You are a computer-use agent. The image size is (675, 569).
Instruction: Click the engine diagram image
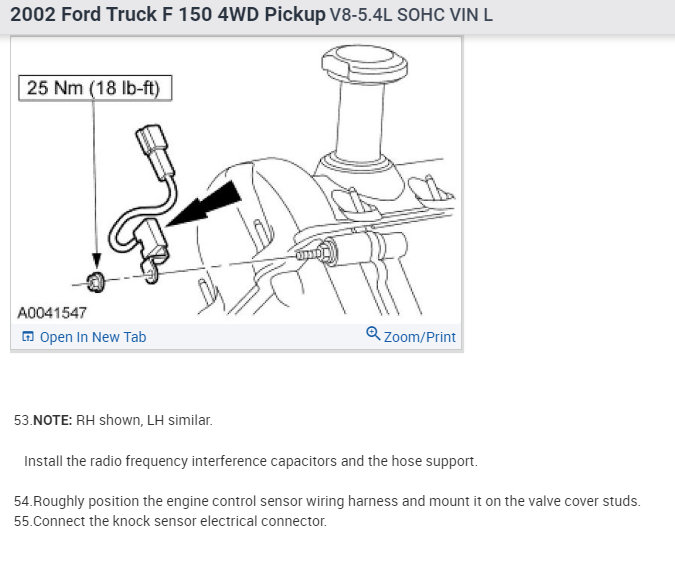[x=236, y=180]
